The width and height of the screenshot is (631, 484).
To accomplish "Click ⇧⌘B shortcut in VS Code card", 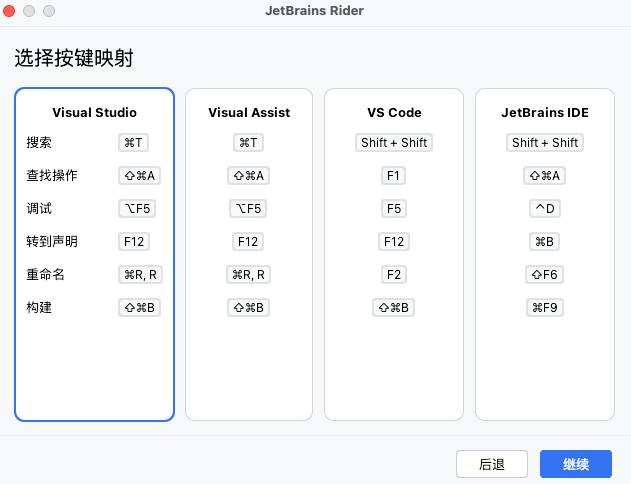I will (394, 307).
